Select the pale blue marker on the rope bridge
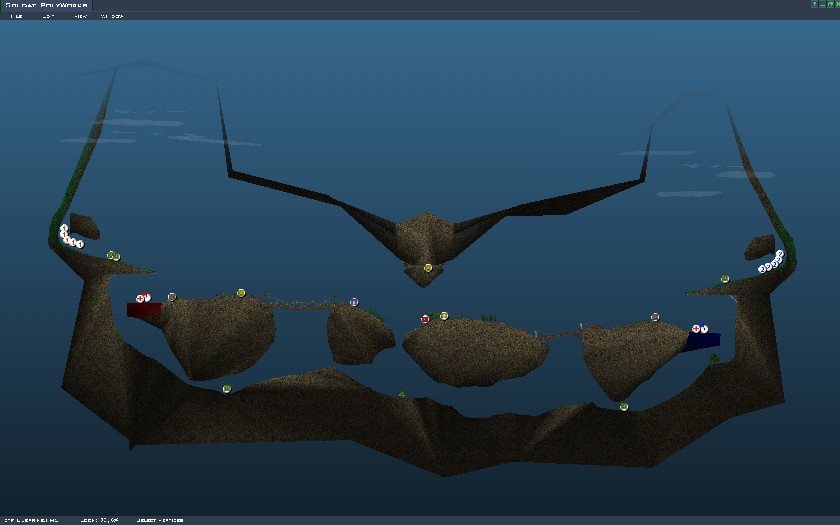The width and height of the screenshot is (840, 525). point(354,301)
